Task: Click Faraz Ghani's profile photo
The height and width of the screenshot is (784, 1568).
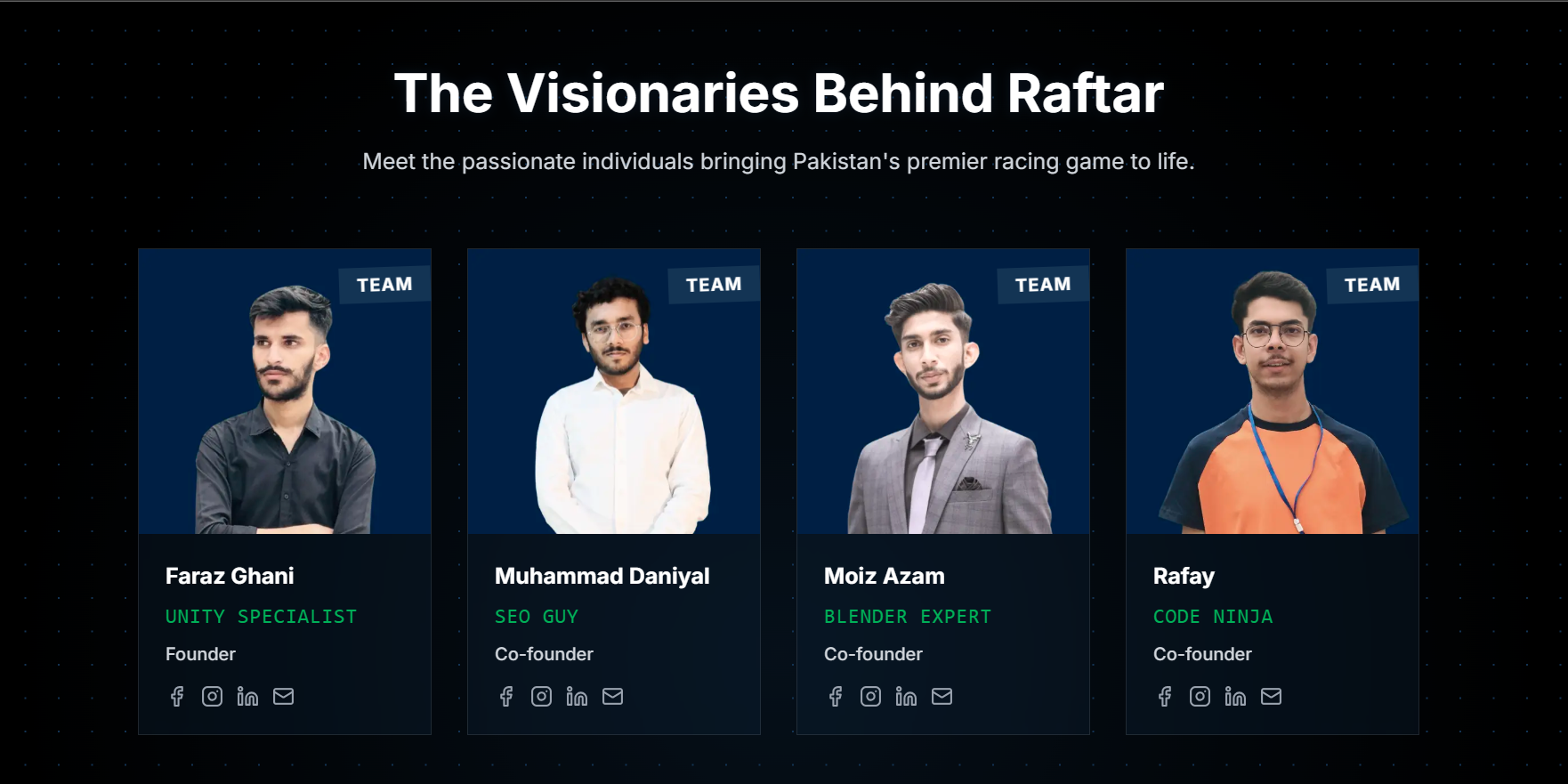Action: [285, 409]
